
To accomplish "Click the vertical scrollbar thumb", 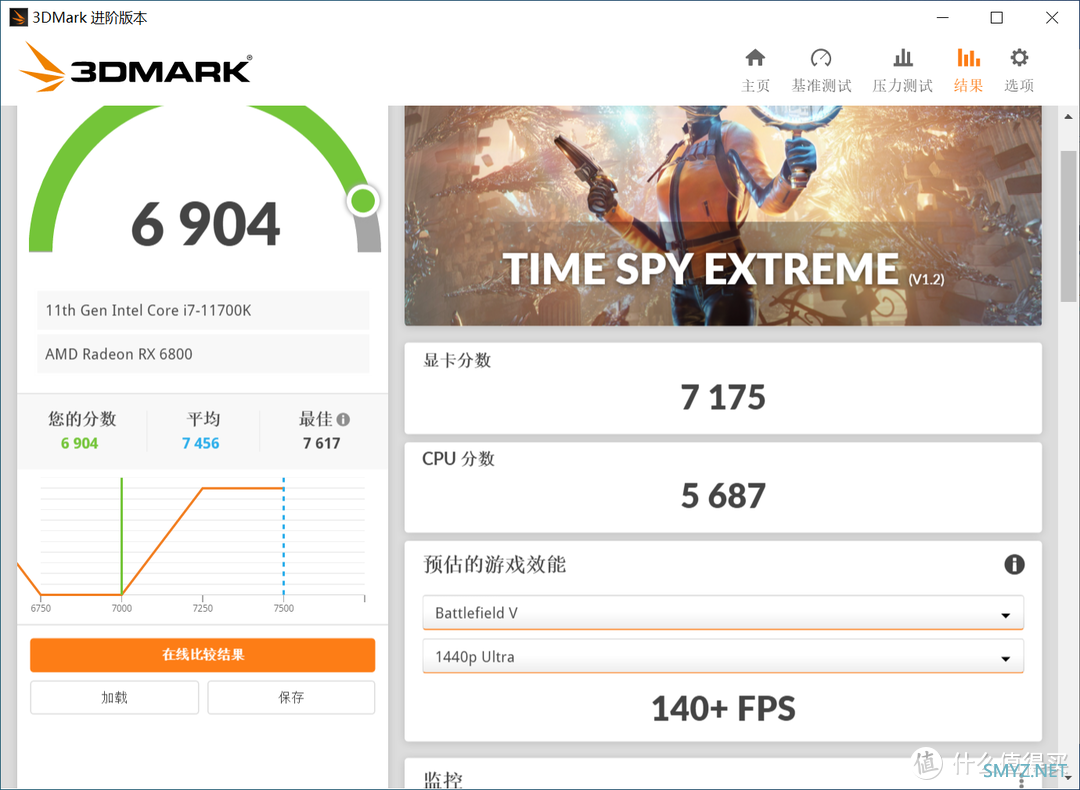I will coord(1068,226).
